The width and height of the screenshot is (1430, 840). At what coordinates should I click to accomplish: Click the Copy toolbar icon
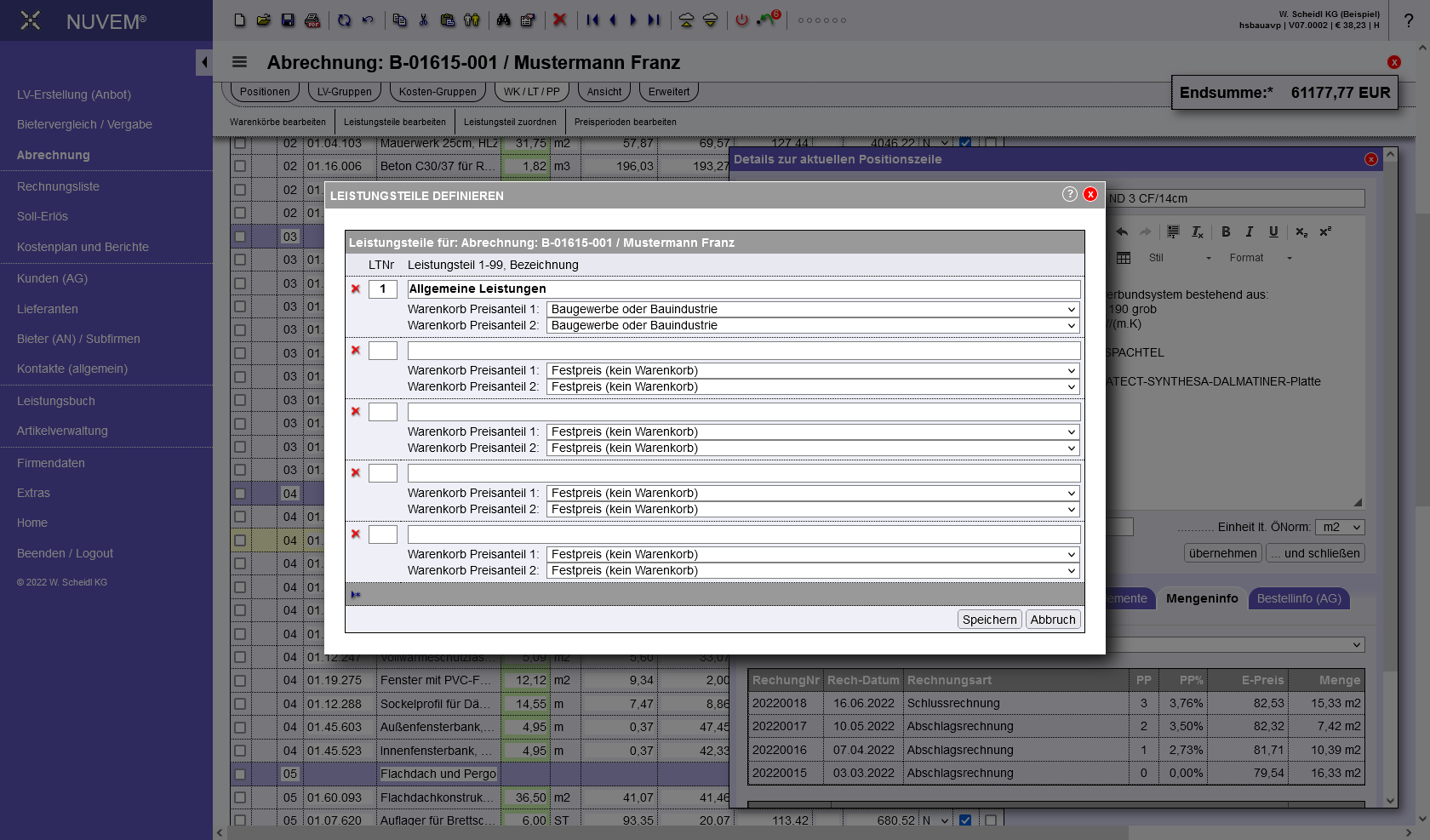point(400,20)
